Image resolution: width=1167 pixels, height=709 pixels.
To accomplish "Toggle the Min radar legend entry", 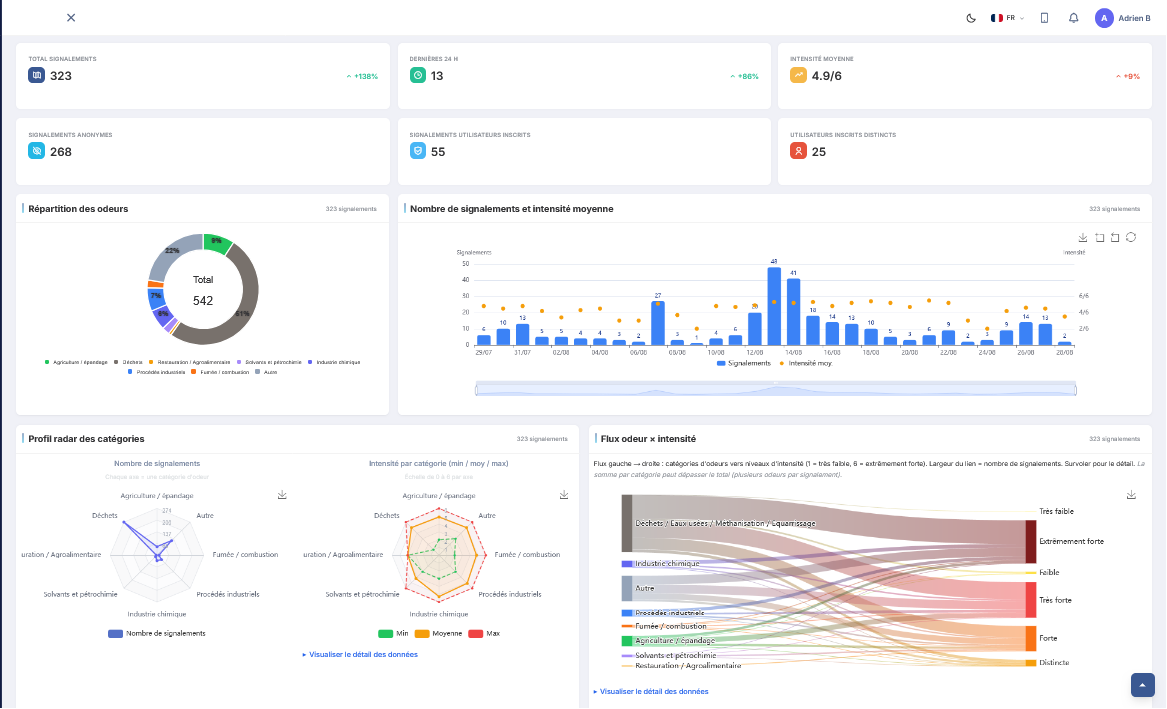I will click(393, 633).
